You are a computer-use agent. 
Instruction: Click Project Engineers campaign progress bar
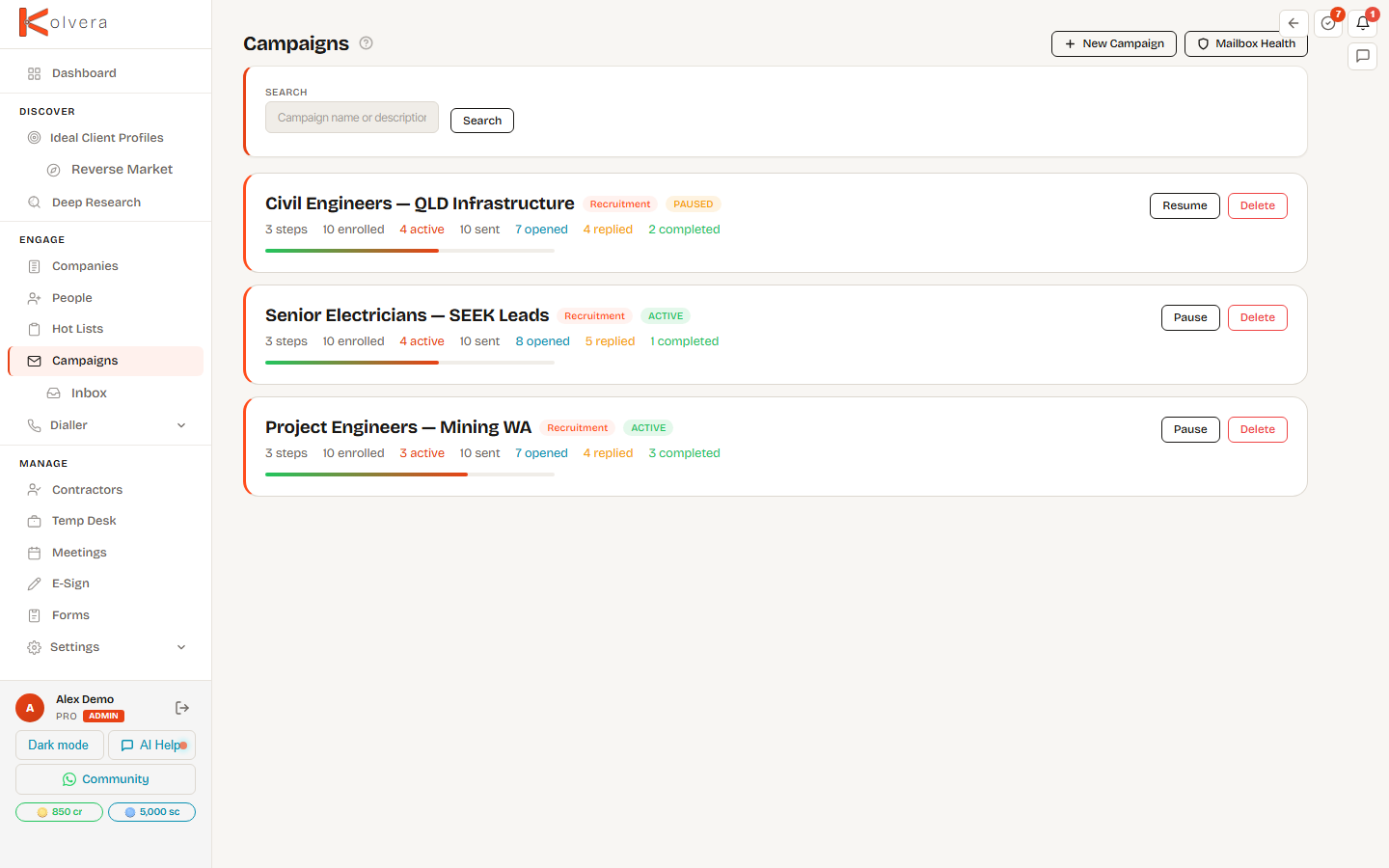410,475
